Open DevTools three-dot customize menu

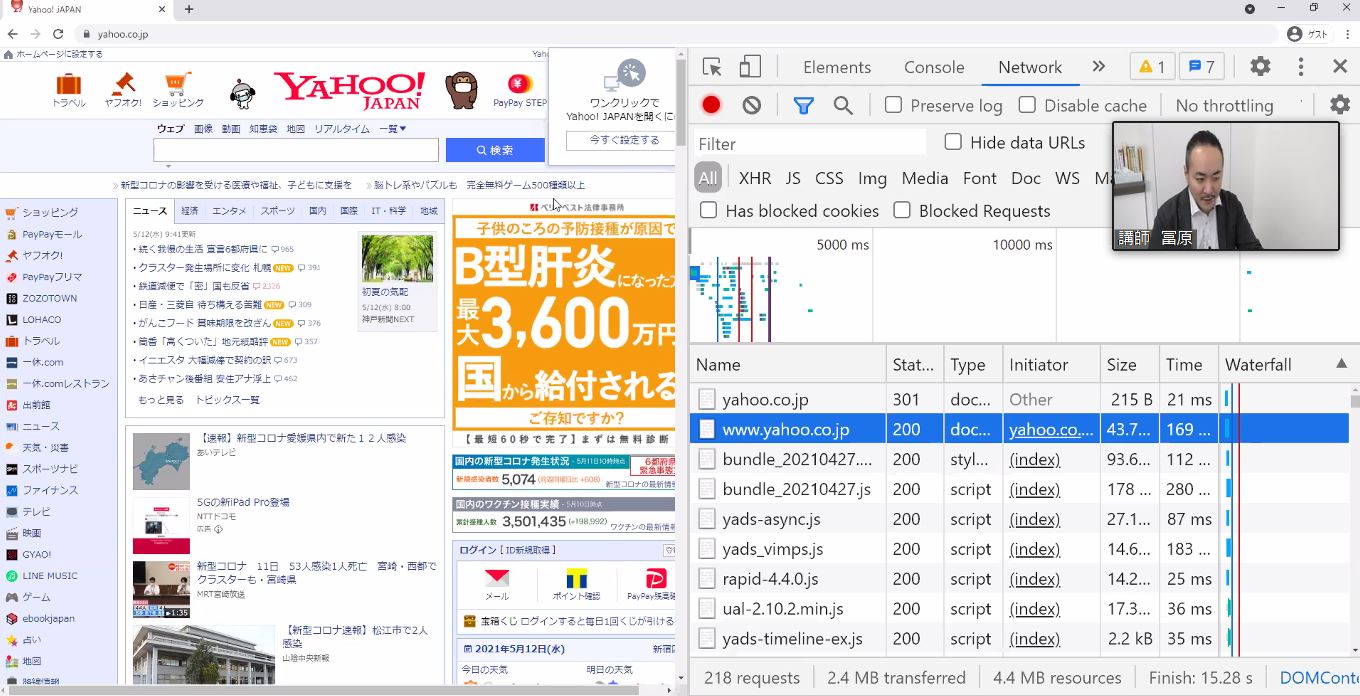(1300, 67)
